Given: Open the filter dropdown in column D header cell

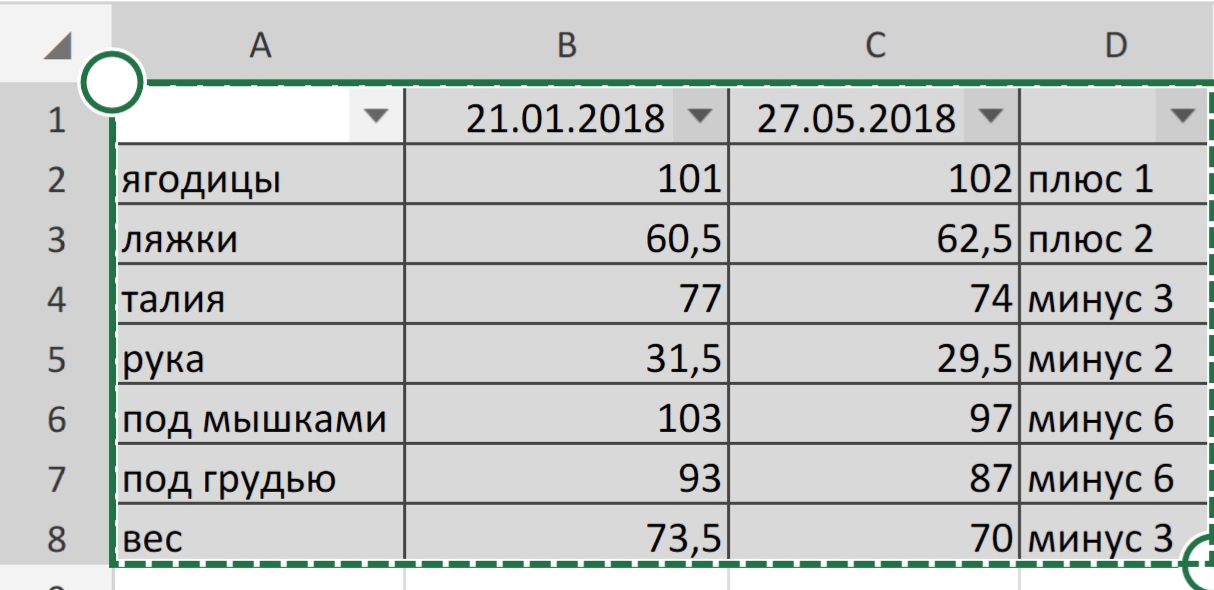Looking at the screenshot, I should click(x=1182, y=118).
